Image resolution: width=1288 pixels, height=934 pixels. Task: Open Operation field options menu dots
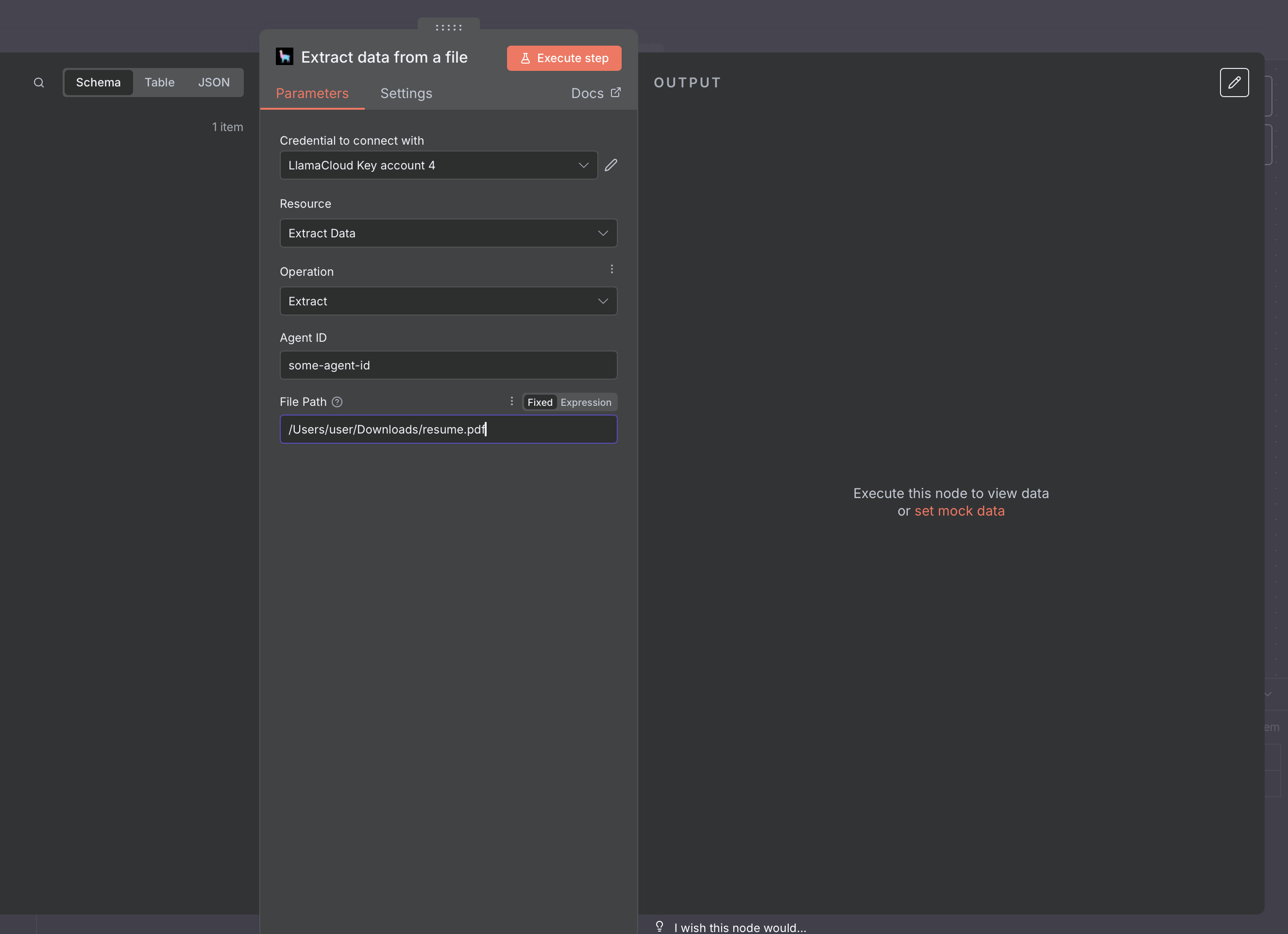(x=611, y=269)
